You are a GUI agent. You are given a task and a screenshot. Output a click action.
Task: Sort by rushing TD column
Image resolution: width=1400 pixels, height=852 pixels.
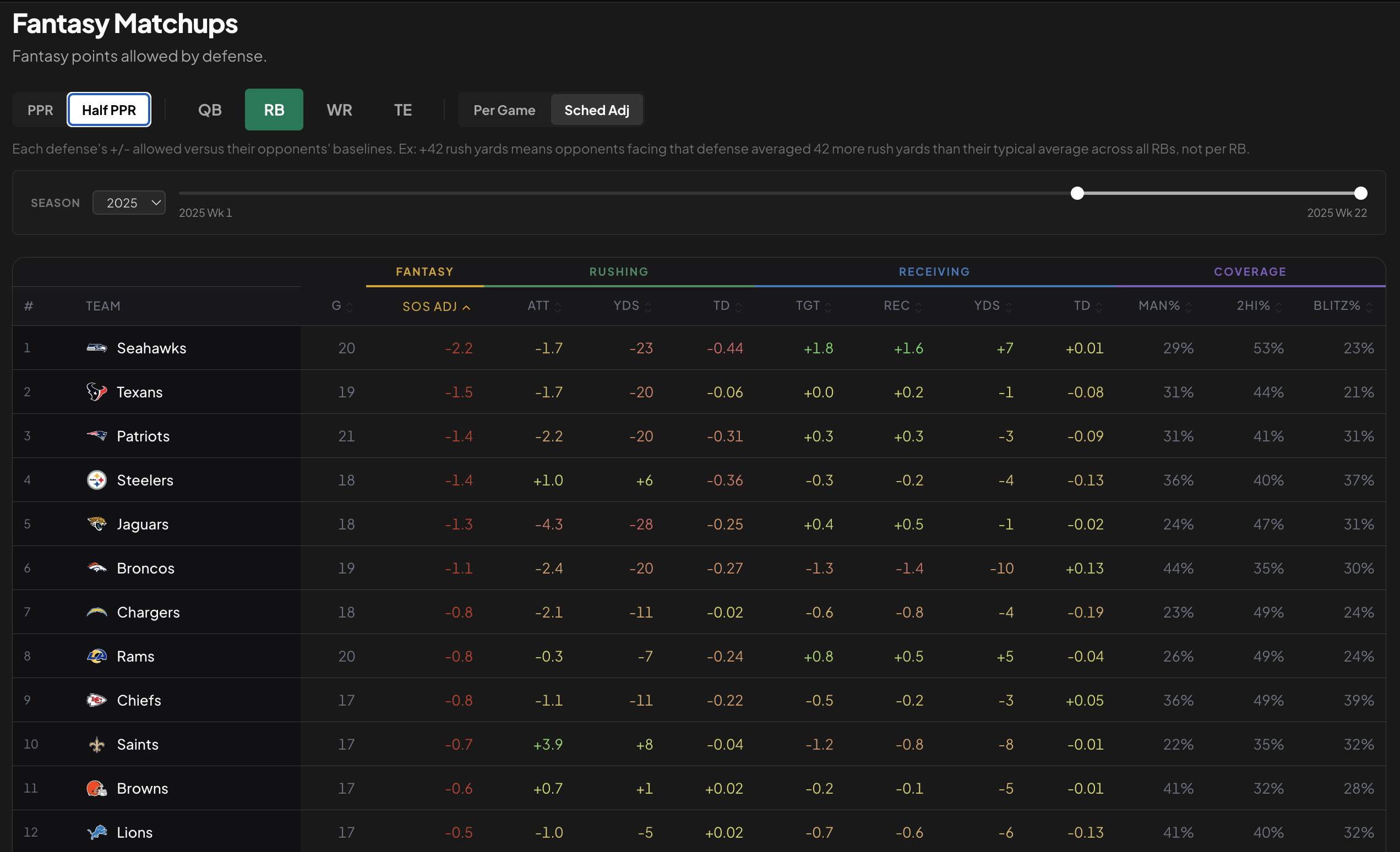coord(728,306)
